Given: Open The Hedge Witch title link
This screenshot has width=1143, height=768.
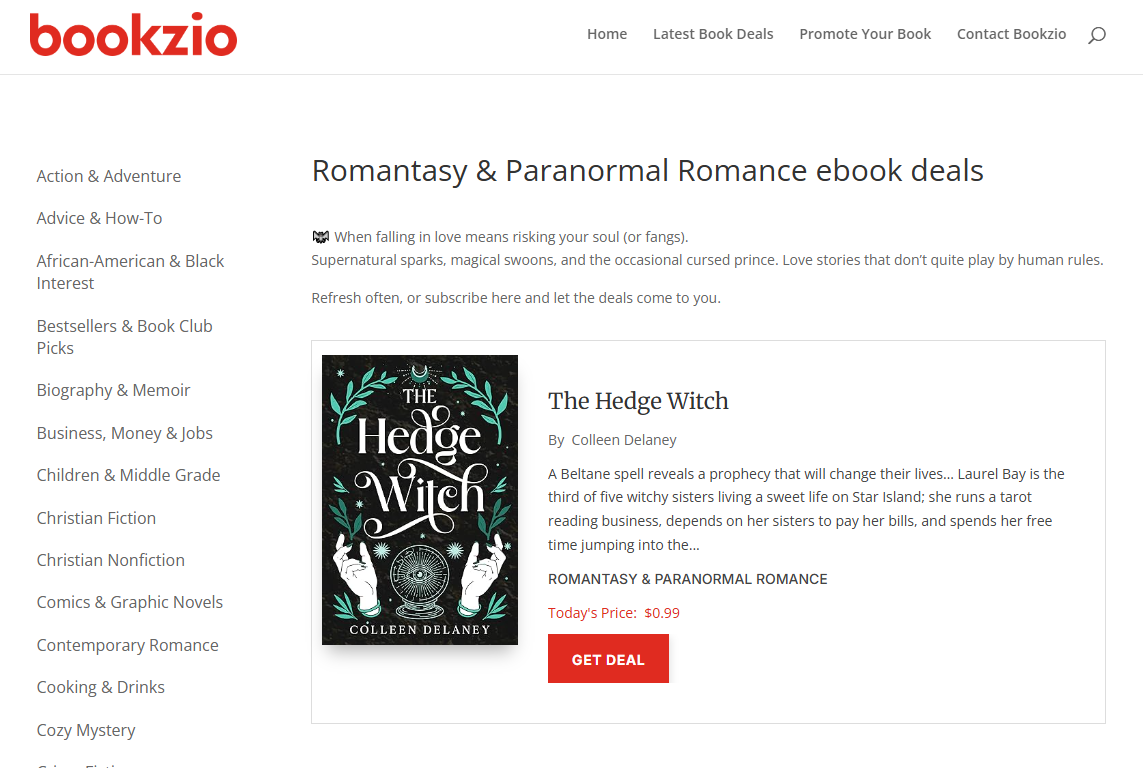Looking at the screenshot, I should tap(638, 401).
